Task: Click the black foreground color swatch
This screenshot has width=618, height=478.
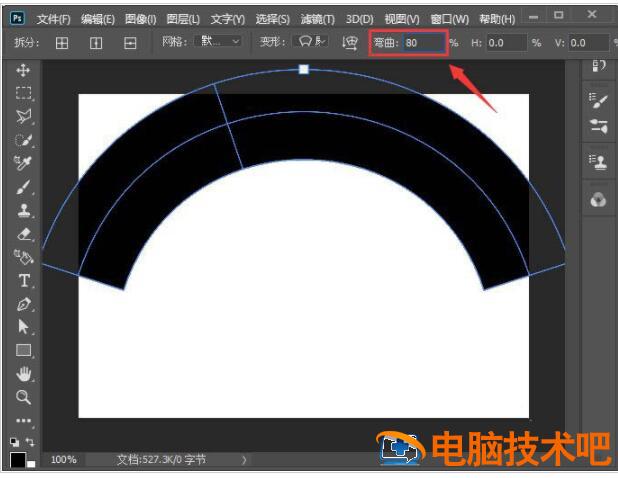Action: pyautogui.click(x=17, y=459)
